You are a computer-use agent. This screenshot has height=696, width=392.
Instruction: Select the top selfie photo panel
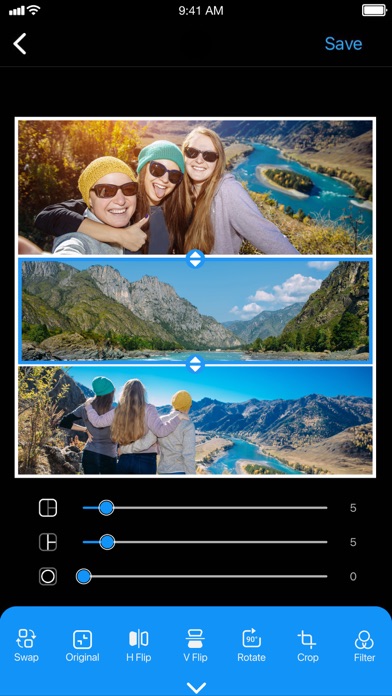pos(195,187)
